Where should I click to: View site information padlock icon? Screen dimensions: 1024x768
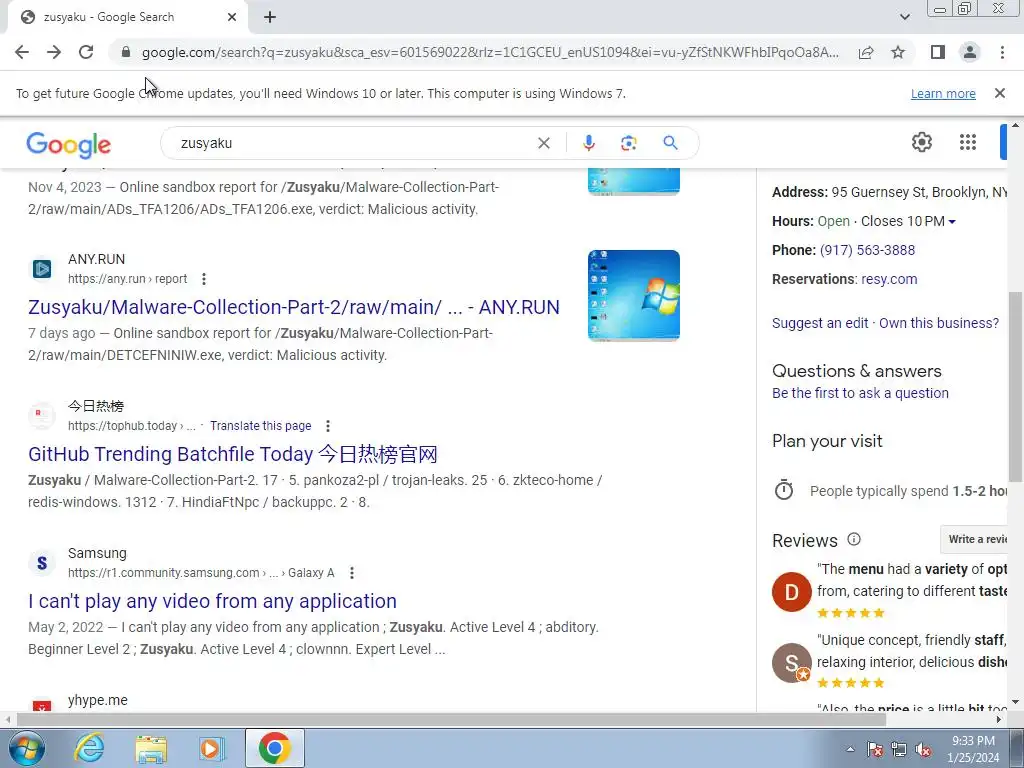(x=126, y=52)
